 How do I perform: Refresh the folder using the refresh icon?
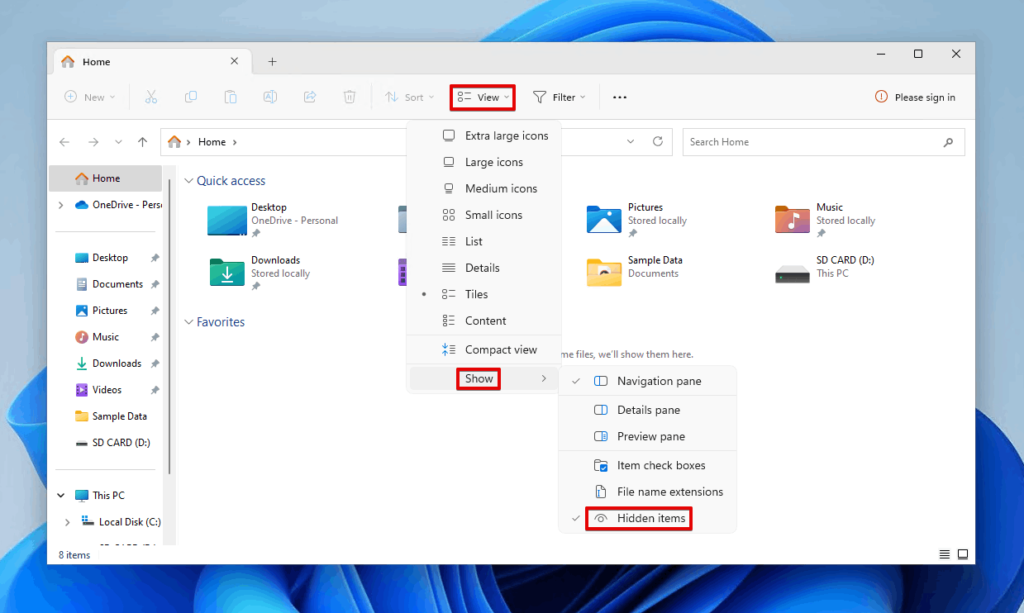pyautogui.click(x=658, y=141)
